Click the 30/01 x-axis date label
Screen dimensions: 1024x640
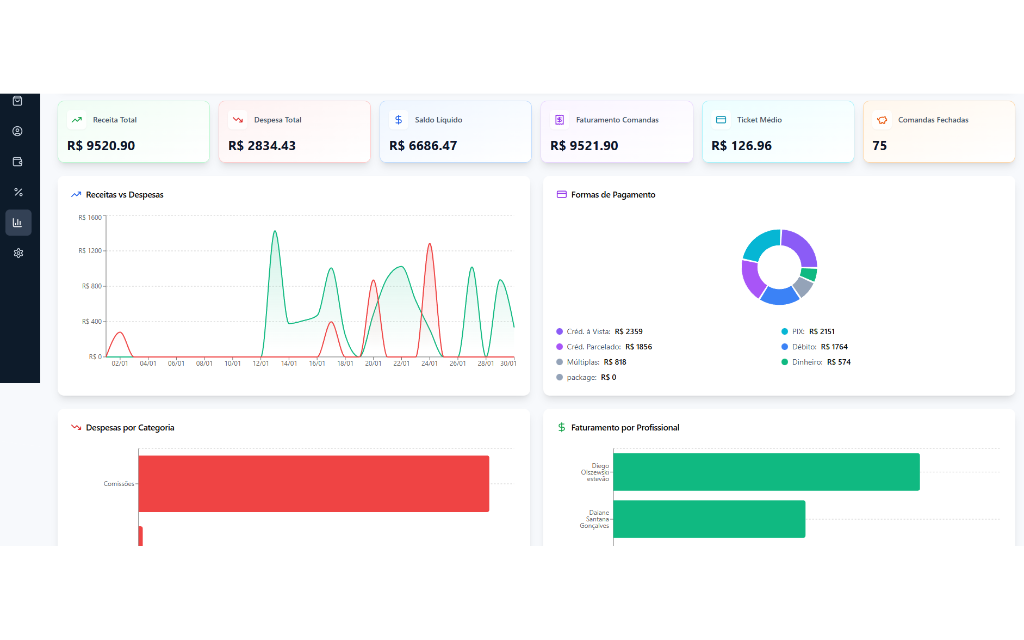508,364
